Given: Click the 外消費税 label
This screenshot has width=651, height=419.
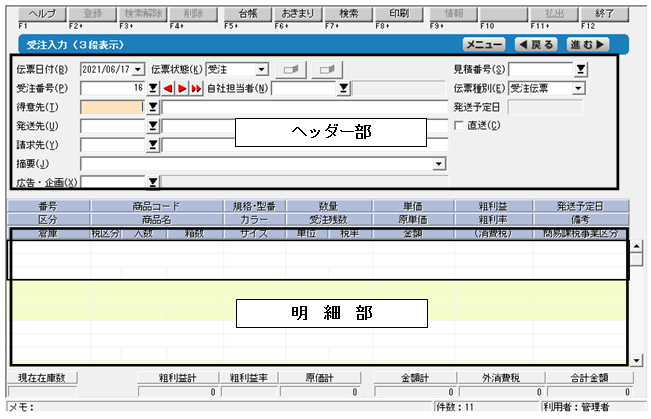Looking at the screenshot, I should click(x=501, y=377).
